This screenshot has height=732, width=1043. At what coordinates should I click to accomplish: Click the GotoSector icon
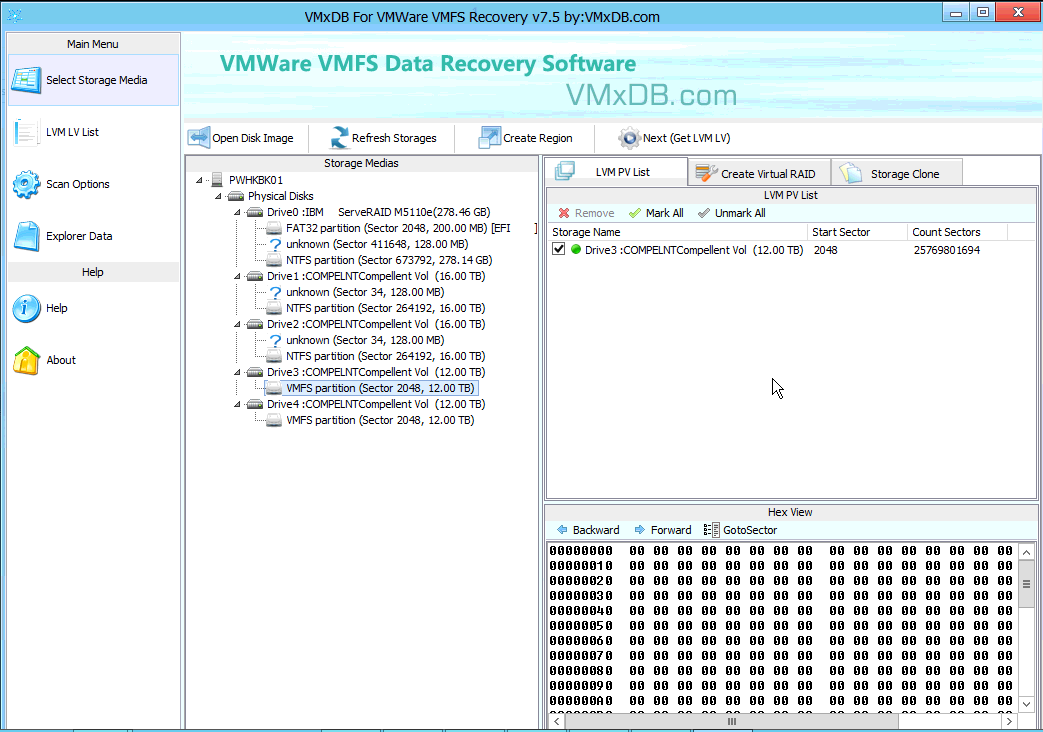pyautogui.click(x=711, y=530)
